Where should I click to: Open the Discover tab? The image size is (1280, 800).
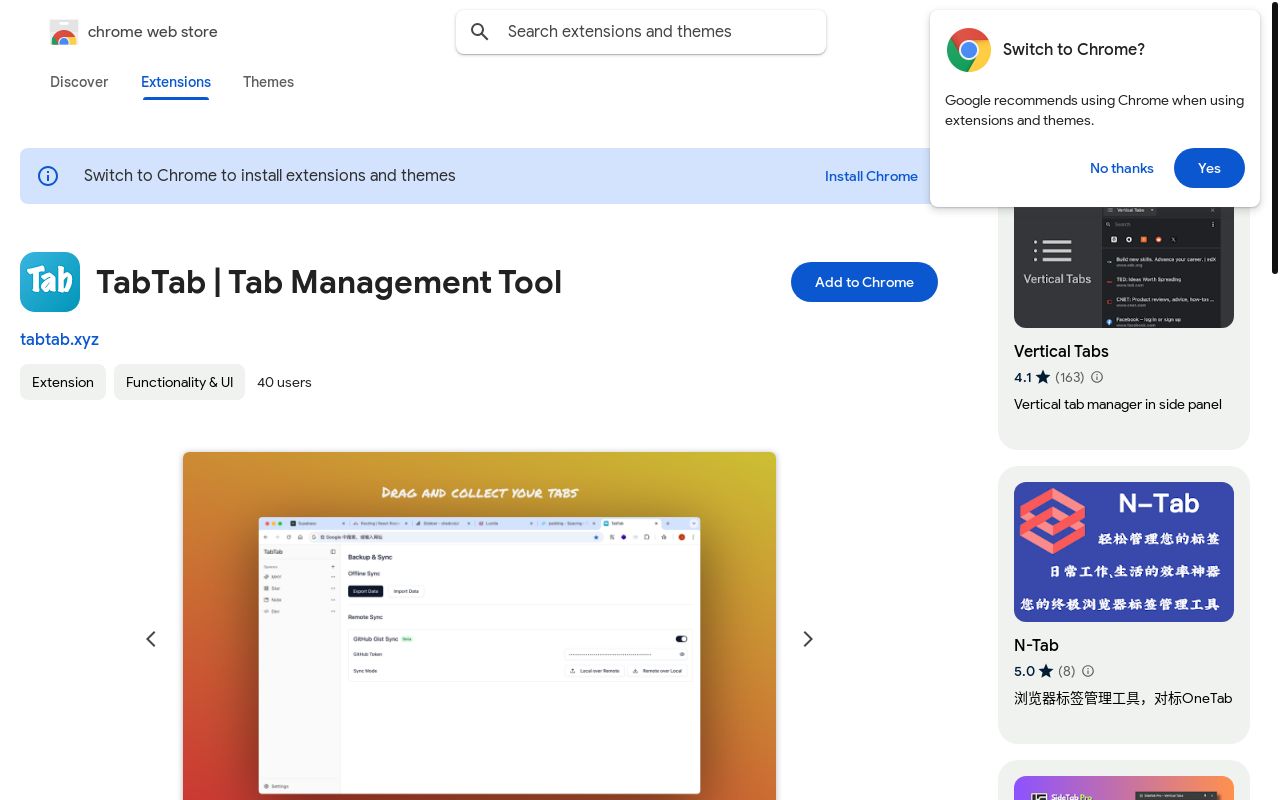click(x=79, y=82)
